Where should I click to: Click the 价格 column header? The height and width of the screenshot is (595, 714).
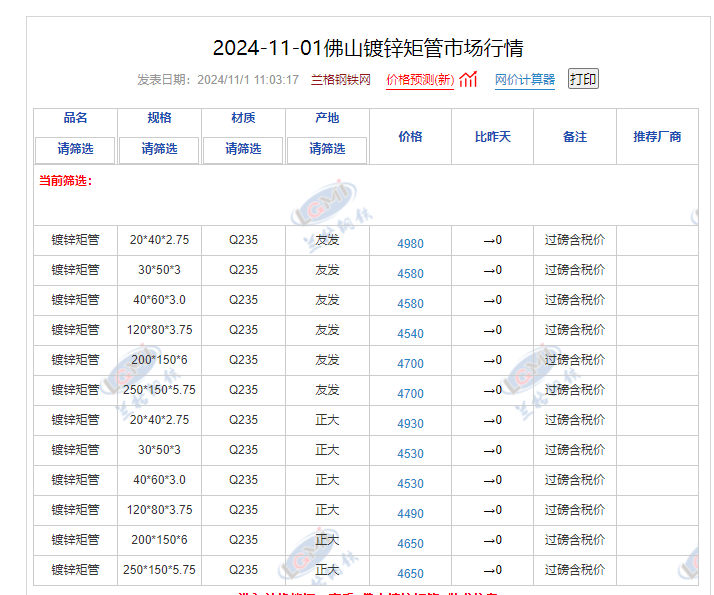pyautogui.click(x=410, y=137)
